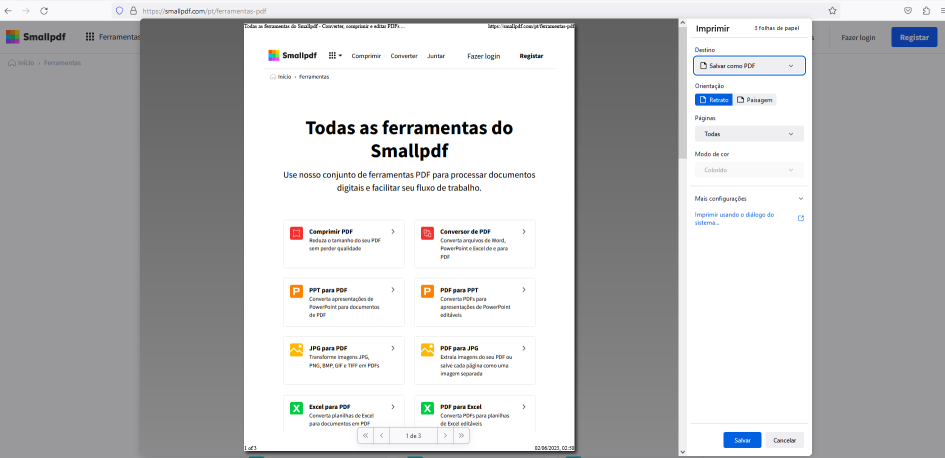Screen dimensions: 945x458
Task: Jump to first page of print preview
Action: (365, 435)
